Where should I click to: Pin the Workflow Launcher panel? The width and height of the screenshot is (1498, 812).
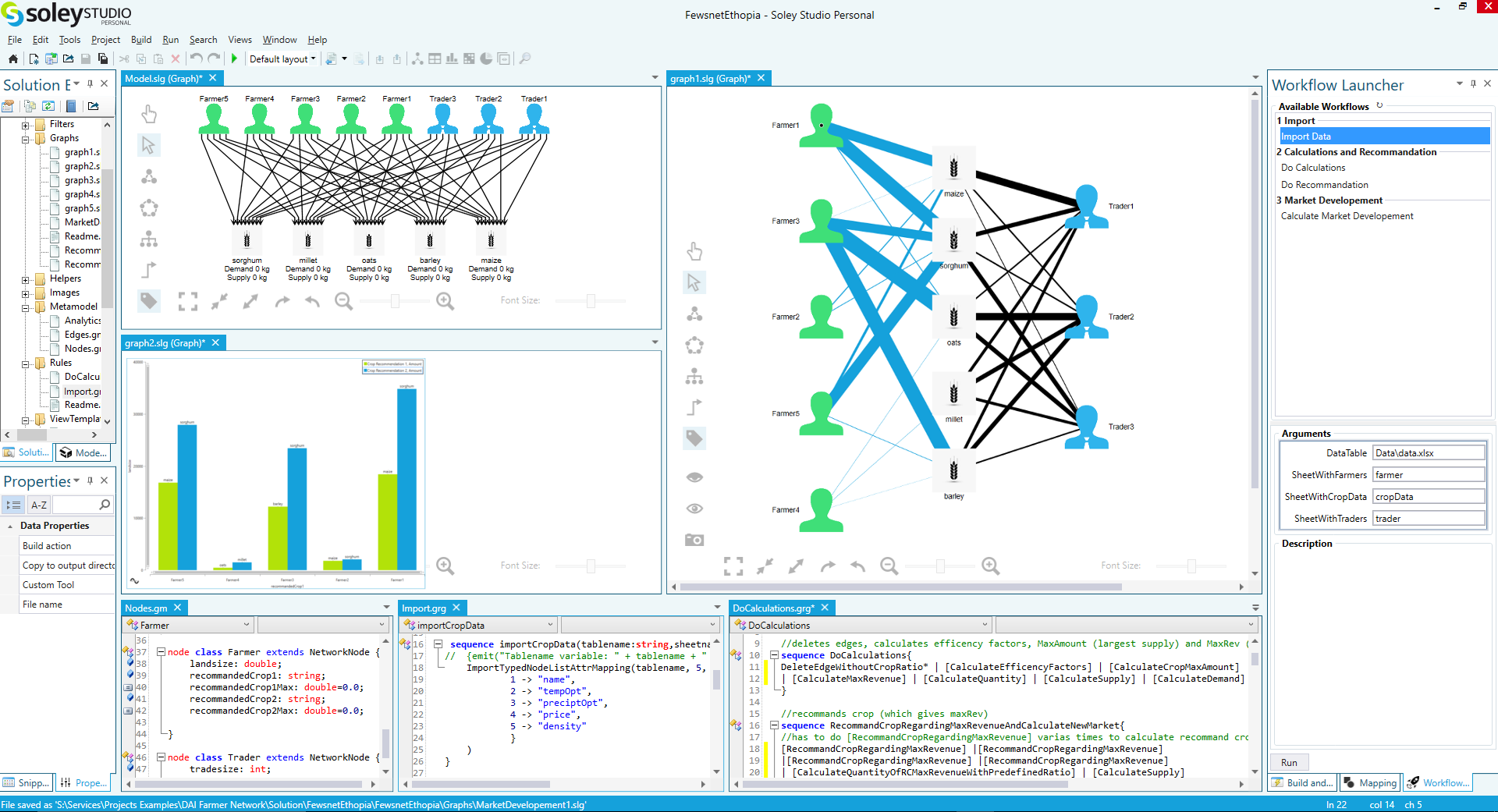click(1473, 83)
